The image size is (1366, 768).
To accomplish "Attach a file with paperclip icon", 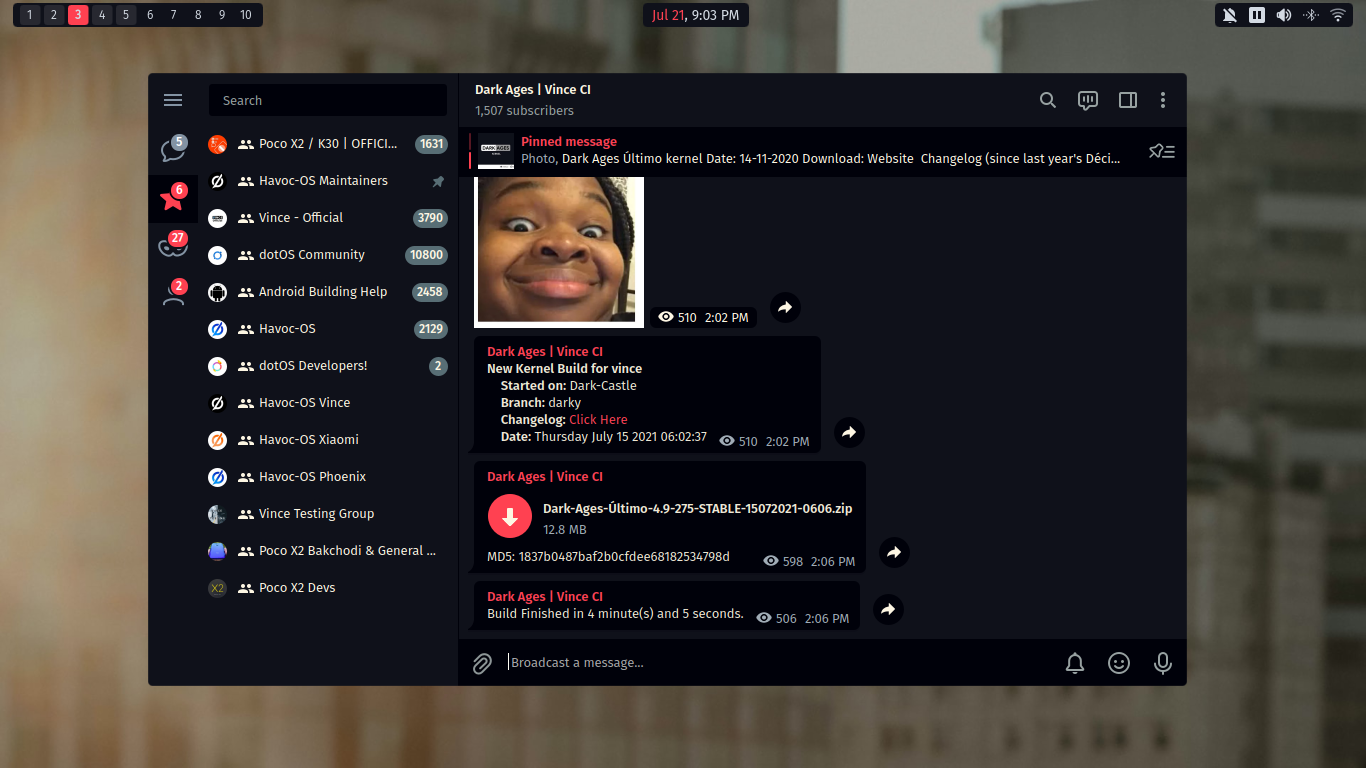I will pos(482,663).
